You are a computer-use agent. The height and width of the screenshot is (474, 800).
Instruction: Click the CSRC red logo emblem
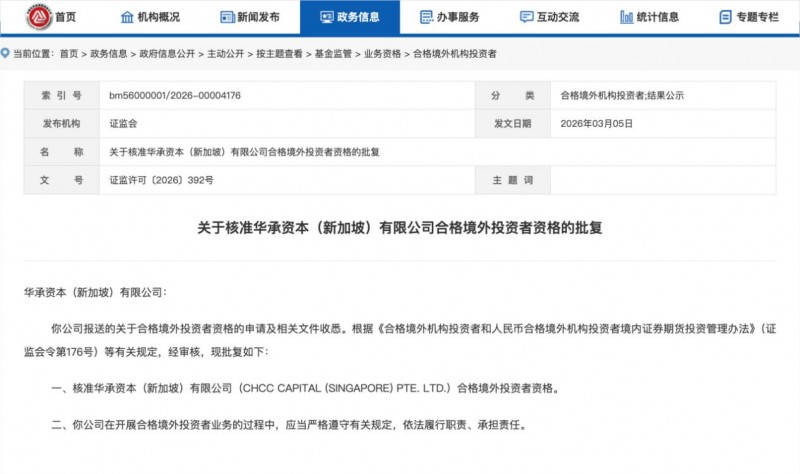click(x=39, y=17)
